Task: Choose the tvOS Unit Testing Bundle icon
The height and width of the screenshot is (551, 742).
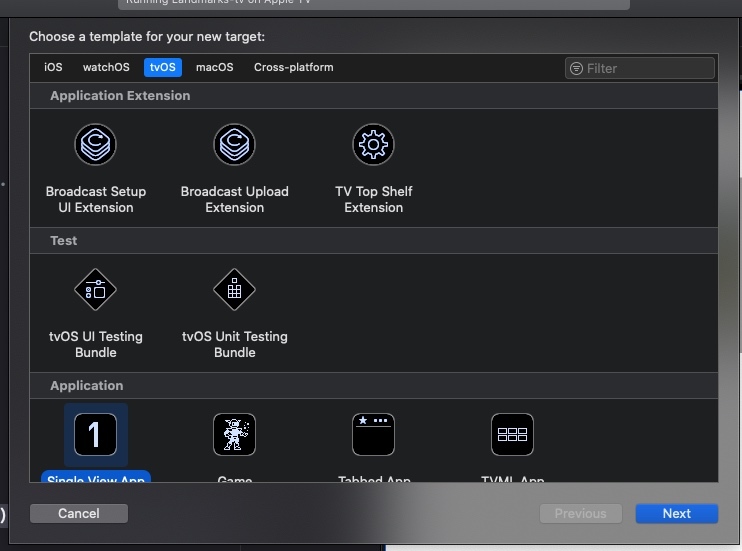Action: [234, 289]
